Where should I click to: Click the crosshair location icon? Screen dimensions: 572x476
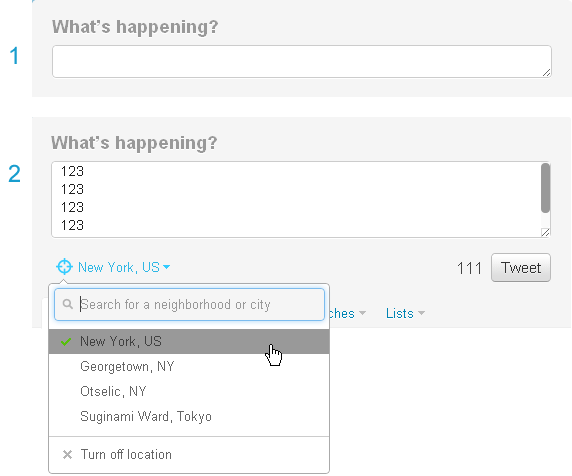point(64,267)
